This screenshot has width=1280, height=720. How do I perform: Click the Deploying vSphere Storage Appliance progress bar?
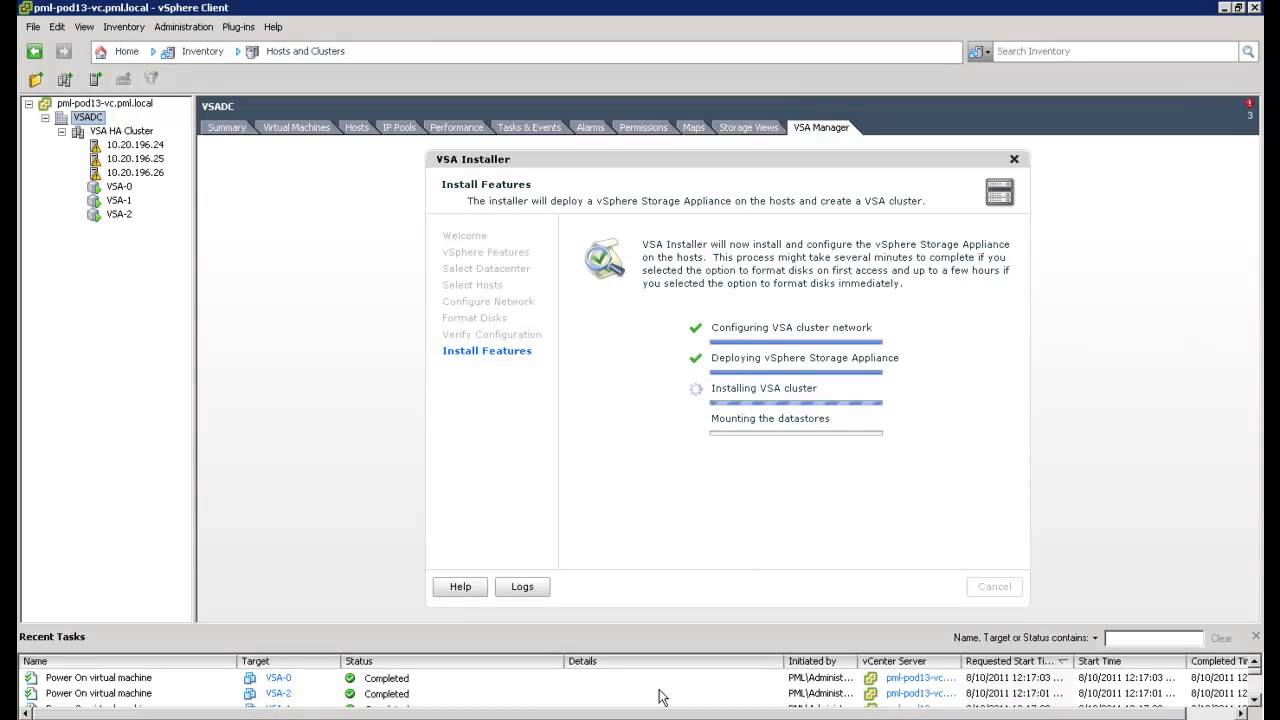coord(796,372)
